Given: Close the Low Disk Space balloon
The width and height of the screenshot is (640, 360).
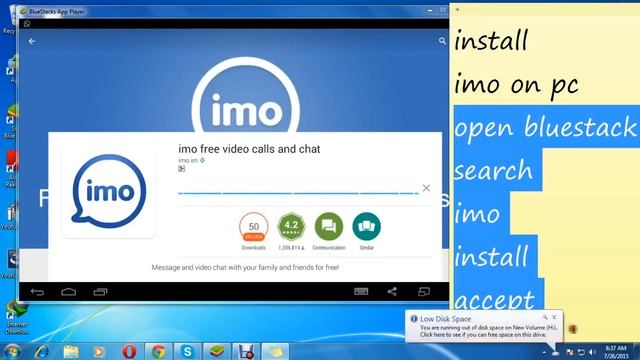Looking at the screenshot, I should (x=554, y=317).
